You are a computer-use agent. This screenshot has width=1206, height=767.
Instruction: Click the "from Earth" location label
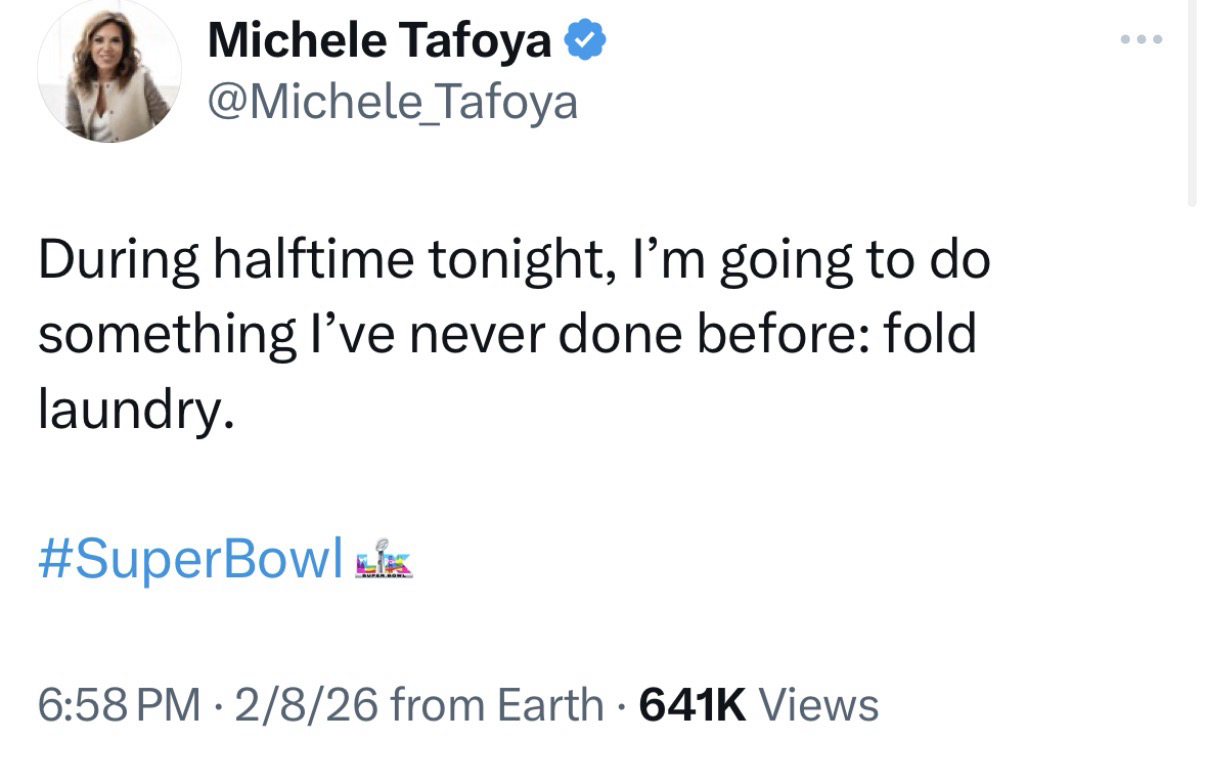tap(497, 704)
